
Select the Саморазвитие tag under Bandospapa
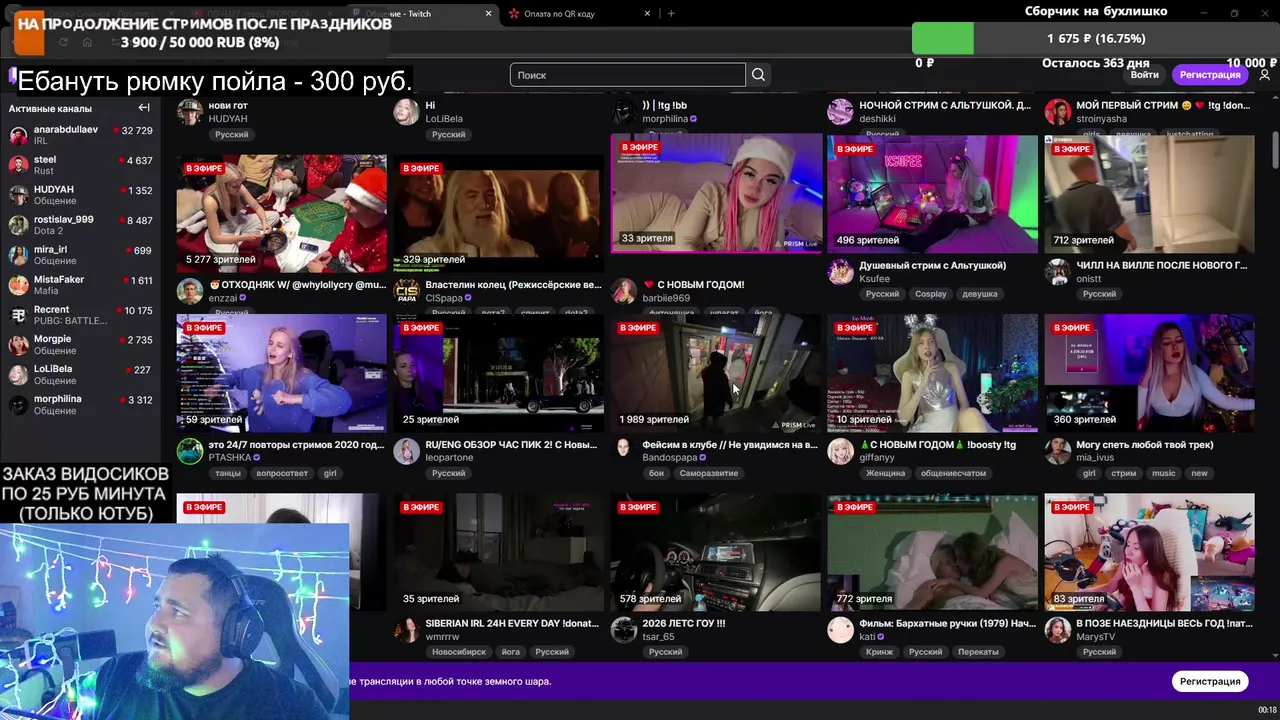708,473
